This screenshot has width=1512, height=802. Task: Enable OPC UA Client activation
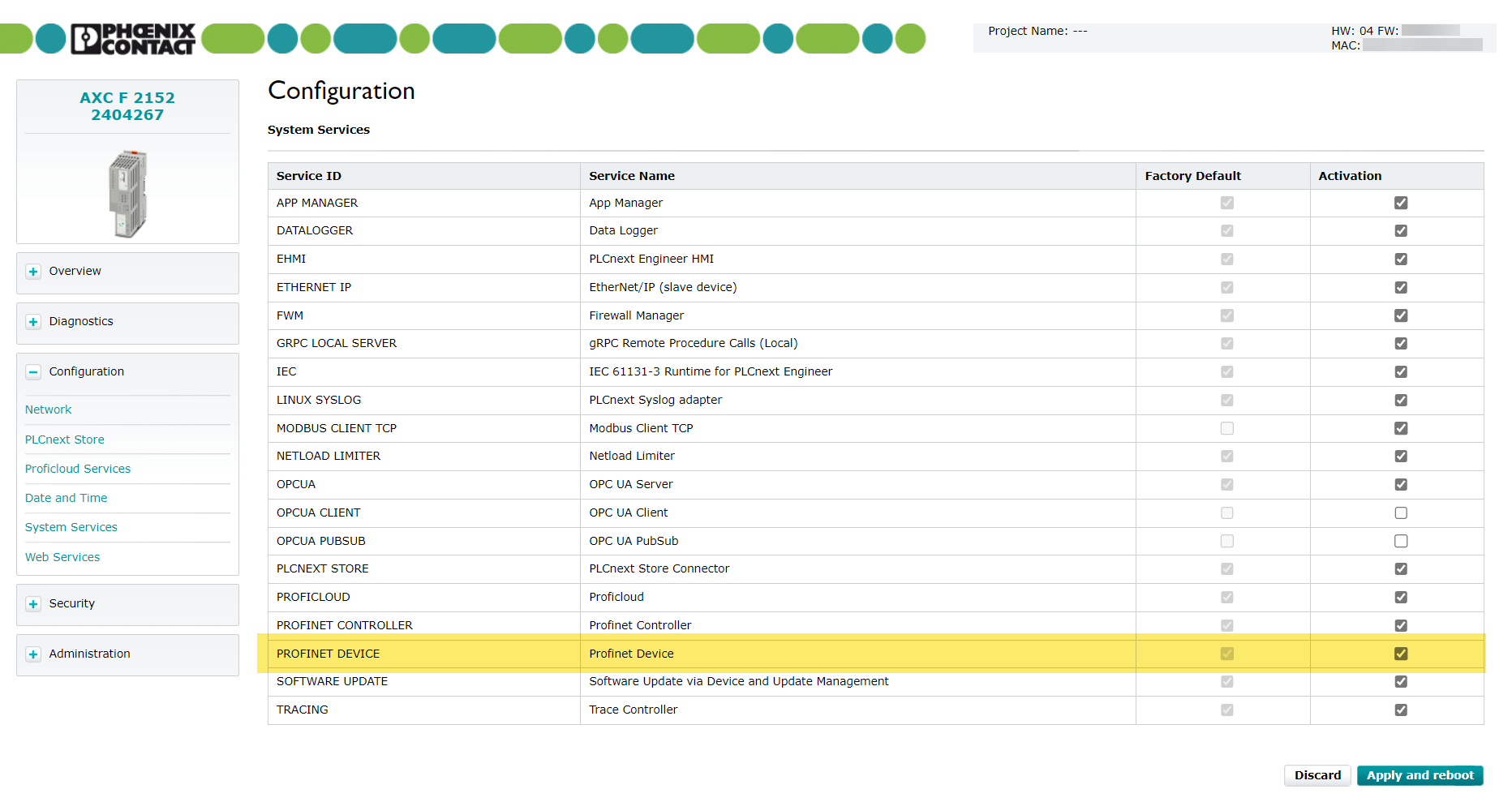point(1401,513)
